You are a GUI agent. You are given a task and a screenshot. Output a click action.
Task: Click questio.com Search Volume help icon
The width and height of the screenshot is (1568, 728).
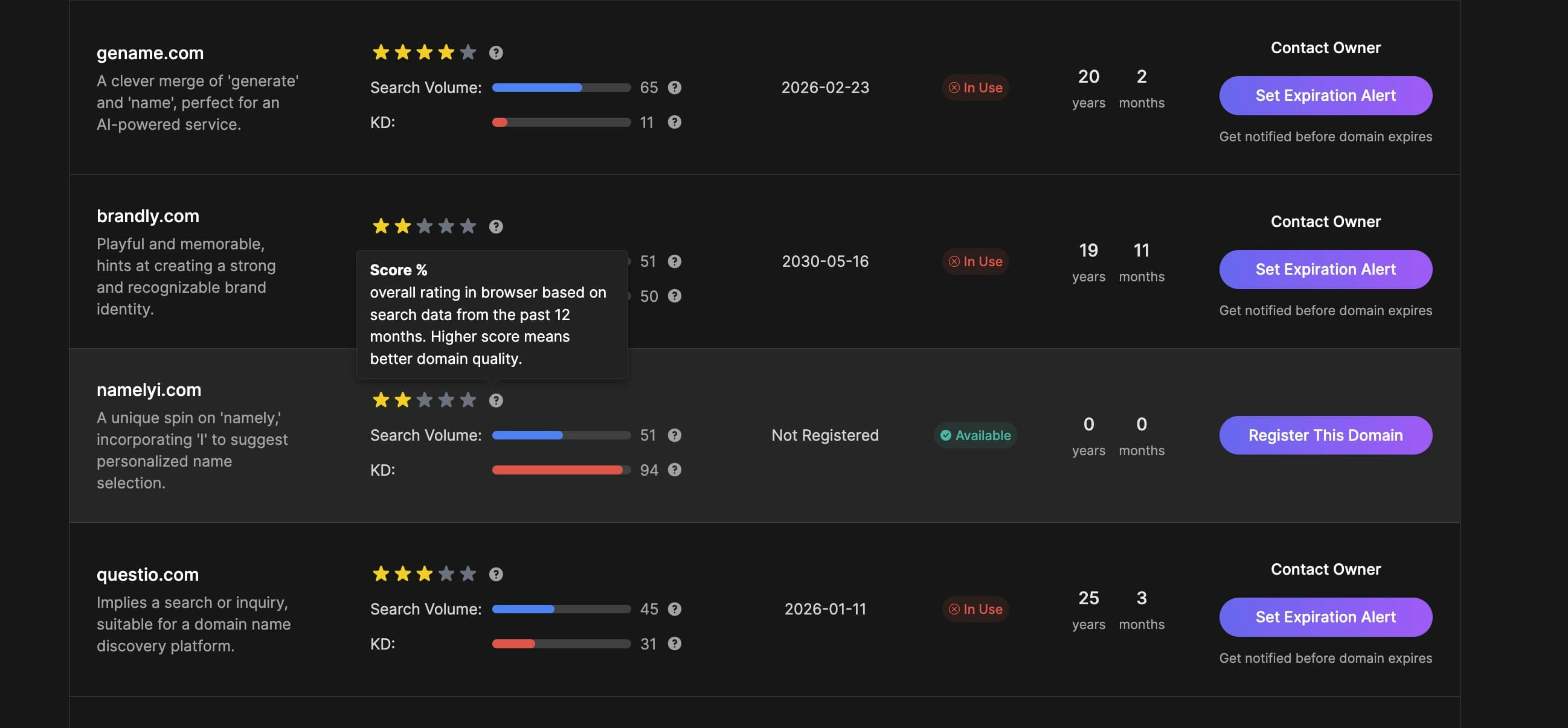(674, 610)
